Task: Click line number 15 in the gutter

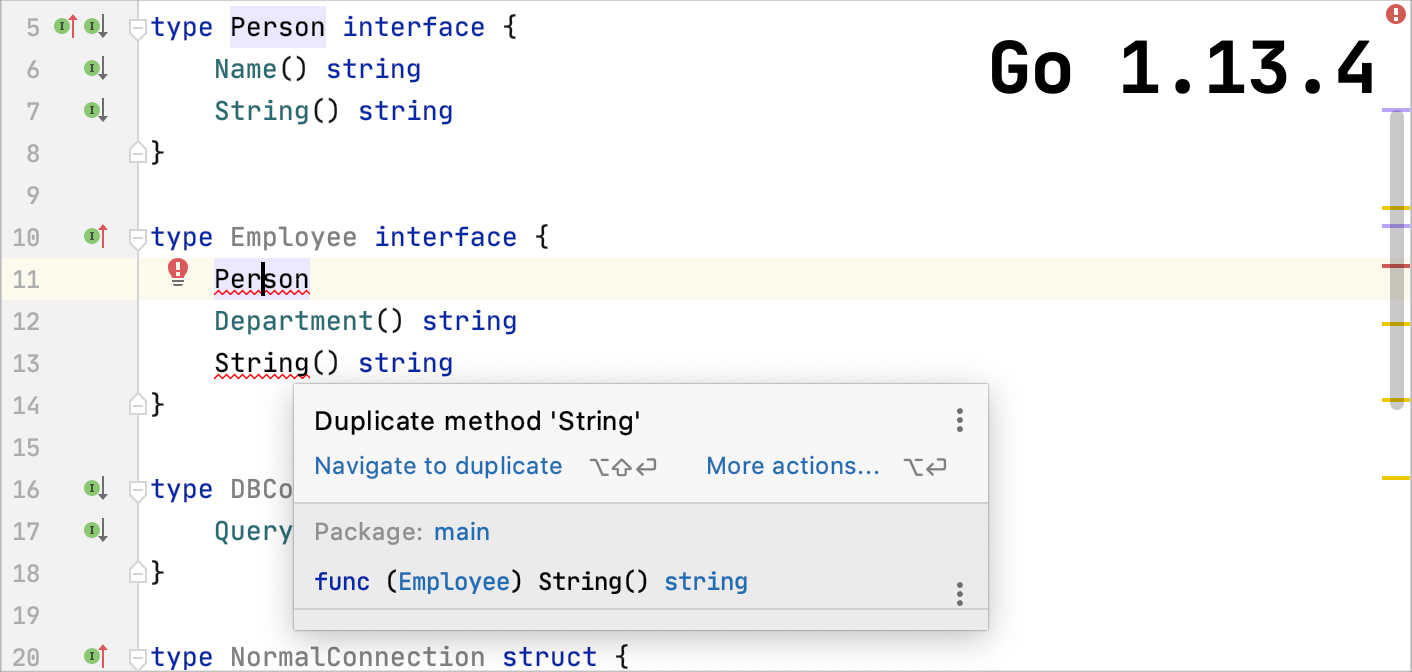Action: pyautogui.click(x=27, y=447)
